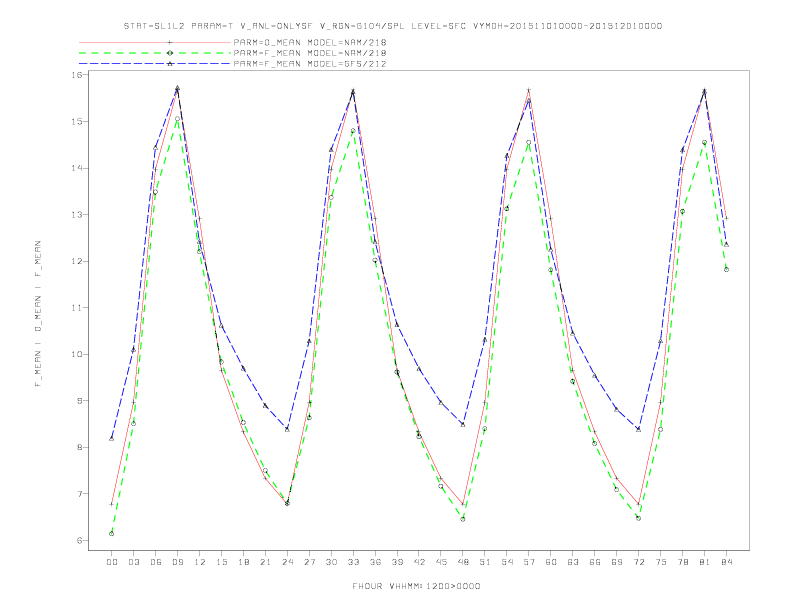792x612 pixels.
Task: Click y-axis tick label 13
Action: [77, 215]
